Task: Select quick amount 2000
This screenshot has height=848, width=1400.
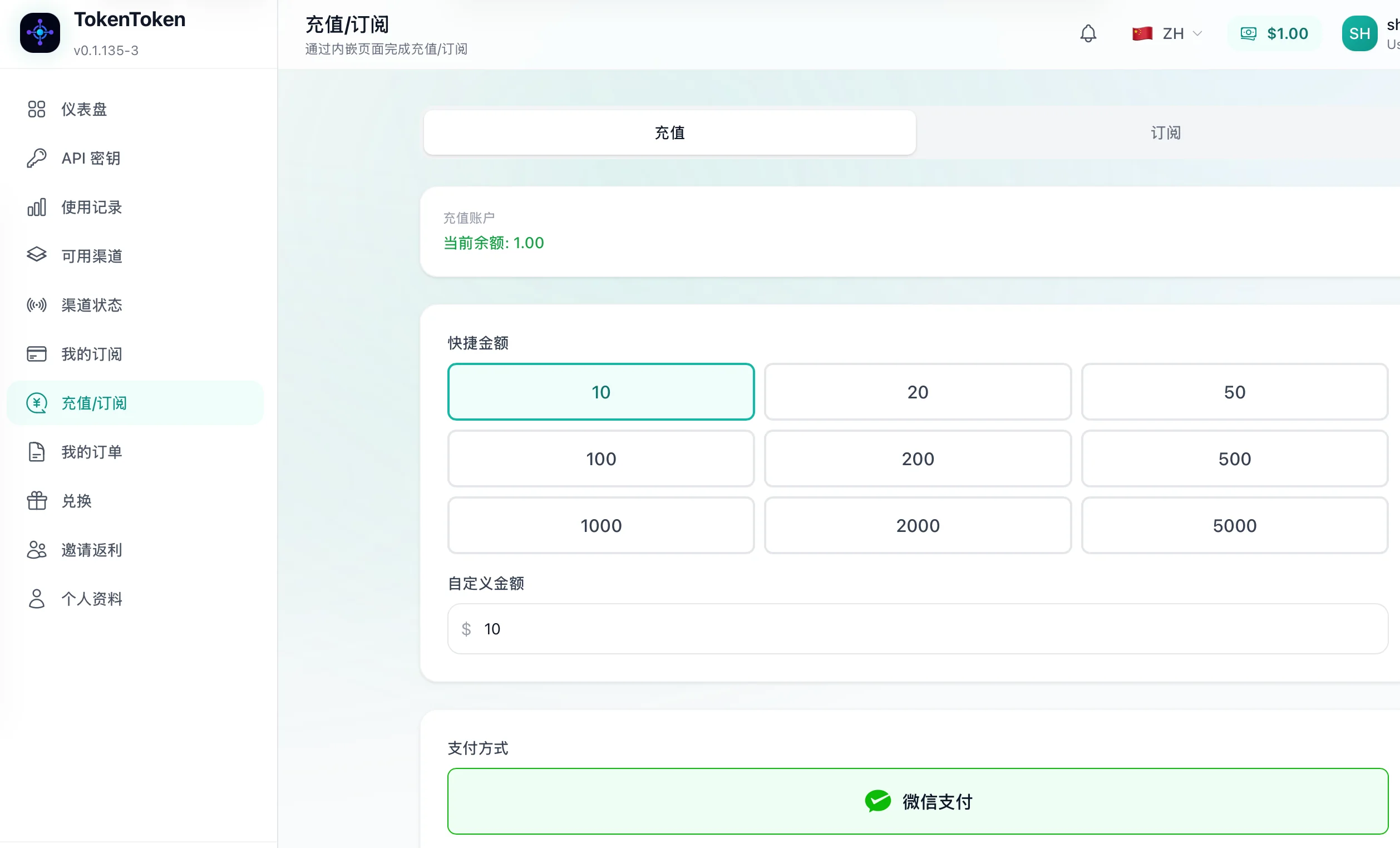Action: click(x=918, y=525)
